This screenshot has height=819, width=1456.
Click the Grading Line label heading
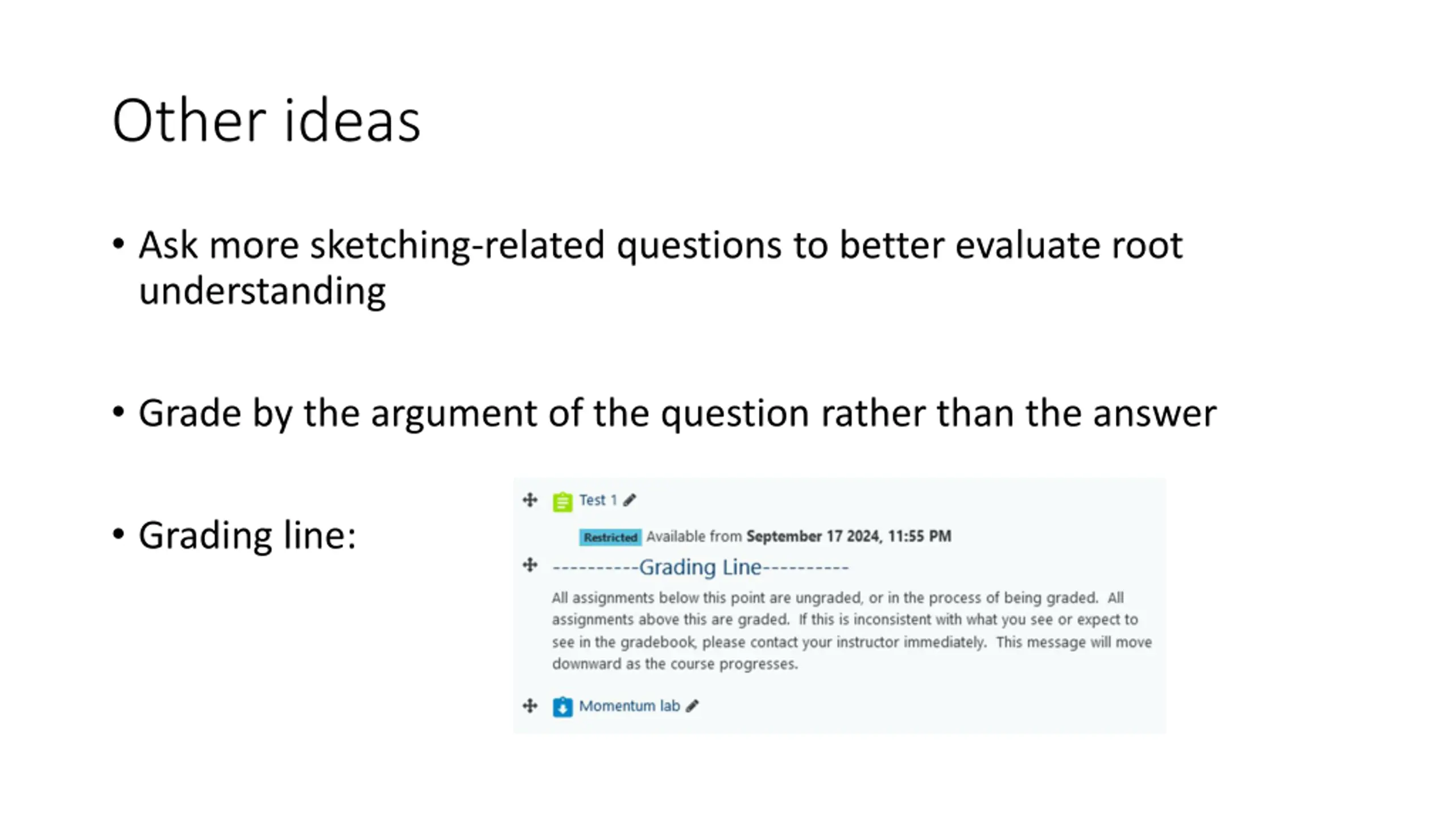click(x=700, y=567)
